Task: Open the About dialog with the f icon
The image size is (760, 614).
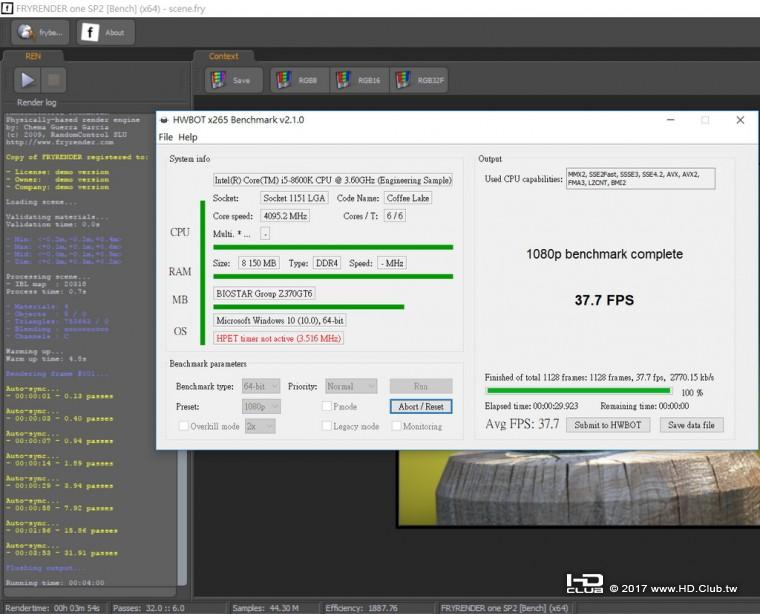Action: (104, 32)
